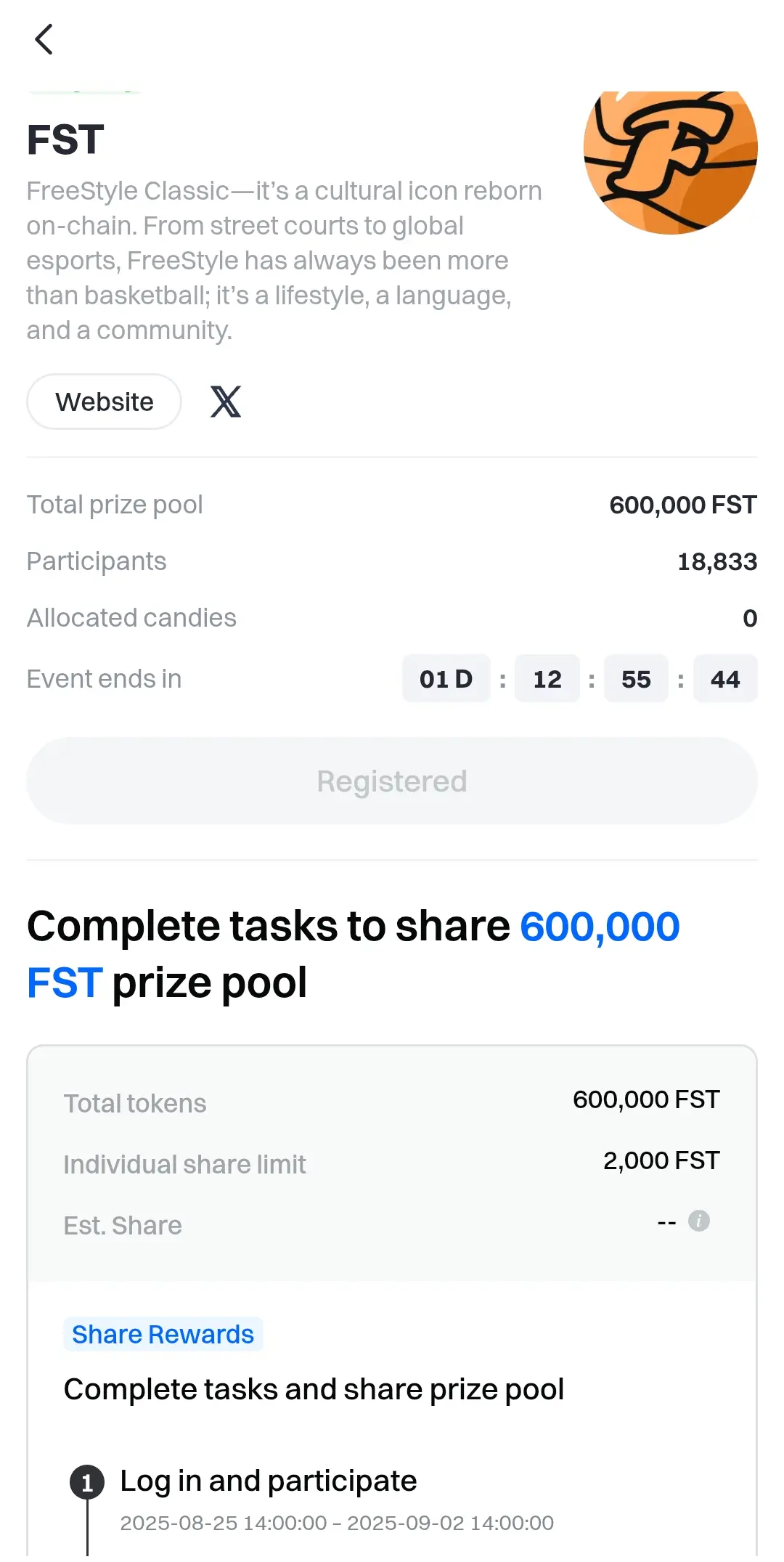Screen dimensions: 784x1562
Task: Tap the FreeStyle Classic description paragraph
Action: [285, 261]
